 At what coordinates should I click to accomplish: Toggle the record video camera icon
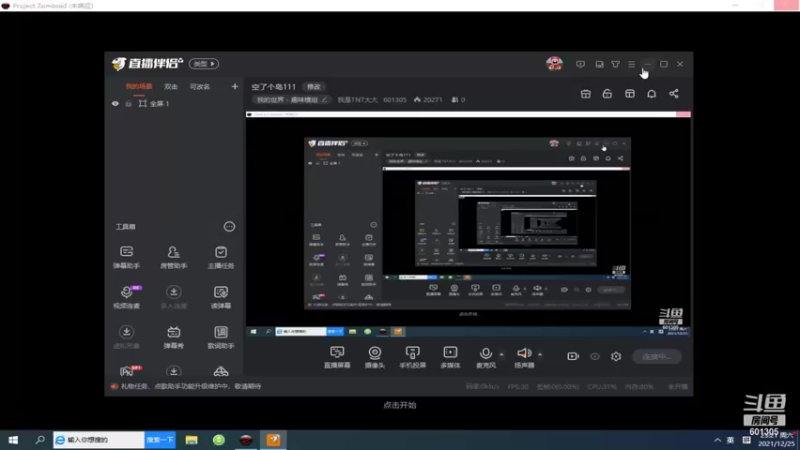tap(573, 356)
